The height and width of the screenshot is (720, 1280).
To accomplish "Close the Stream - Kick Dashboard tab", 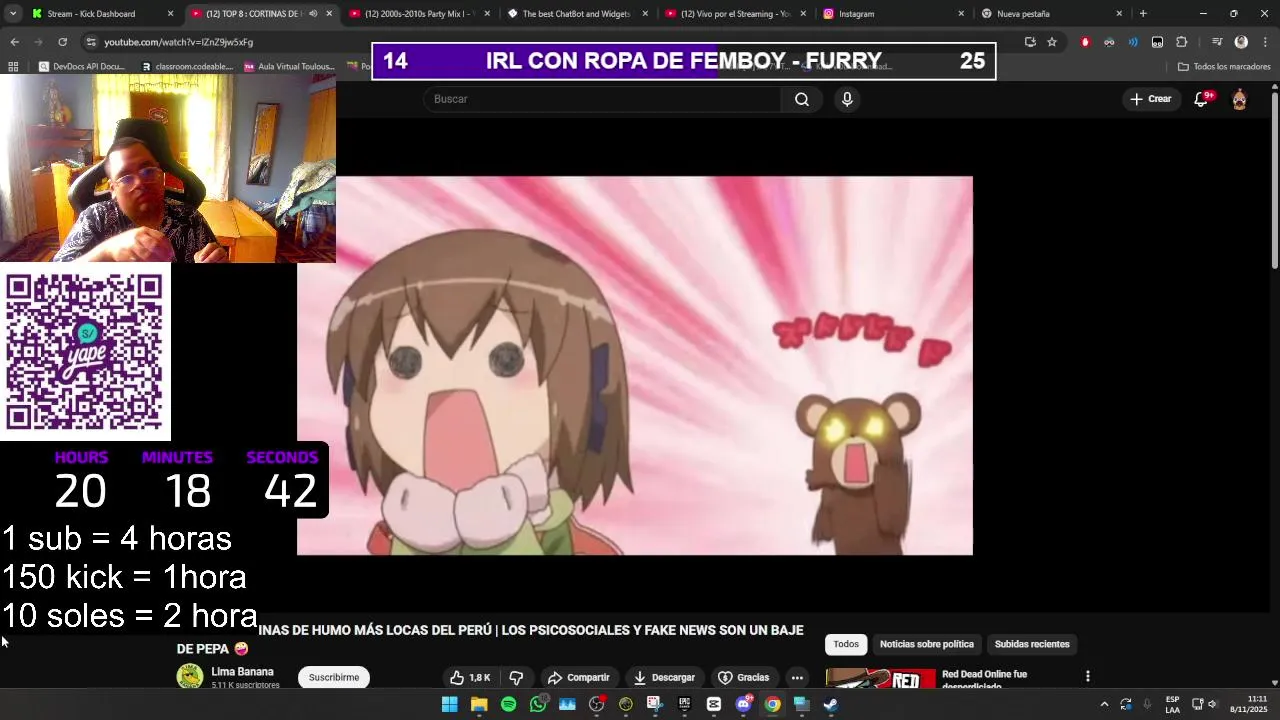I will click(170, 14).
